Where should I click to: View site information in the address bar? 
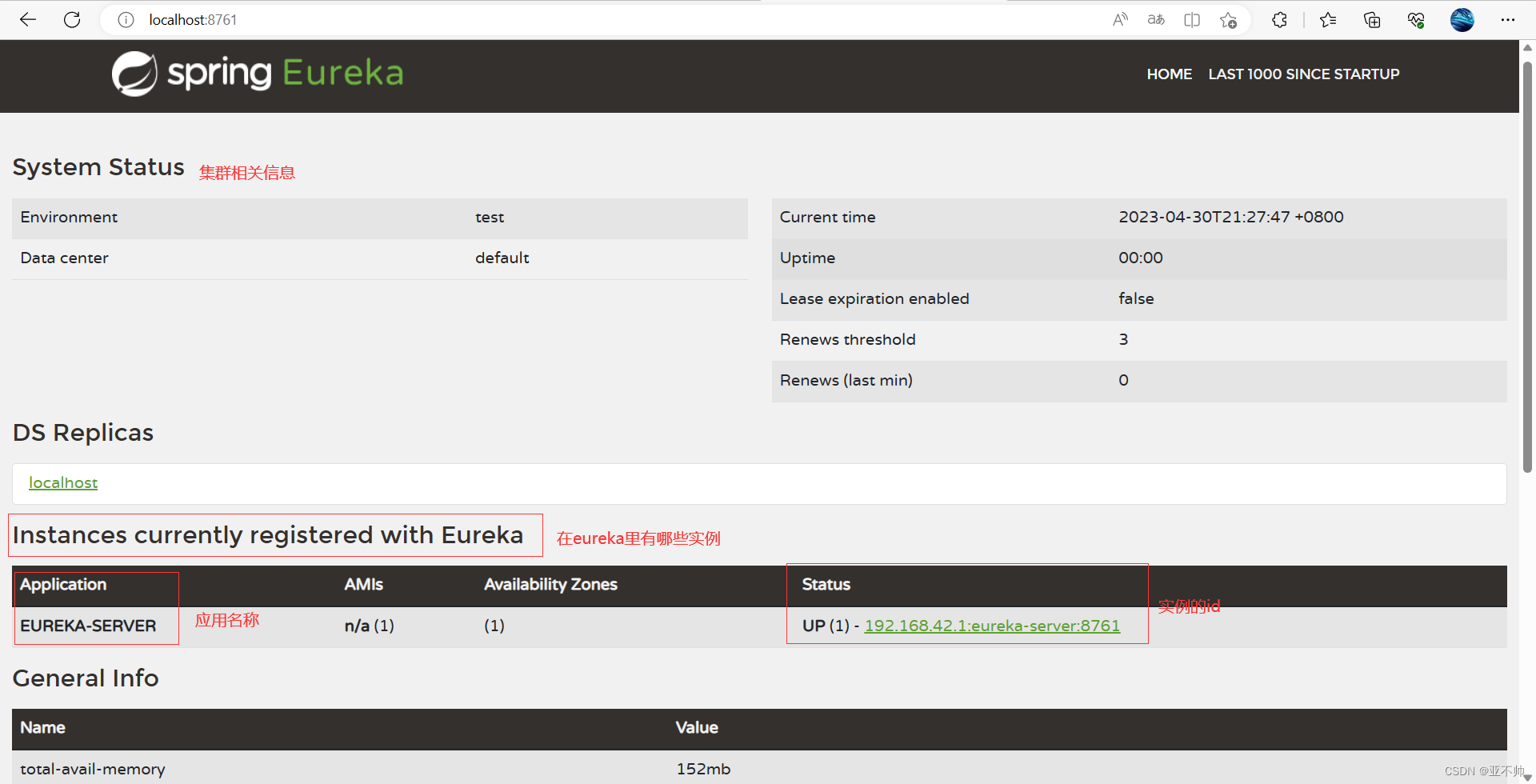tap(126, 19)
